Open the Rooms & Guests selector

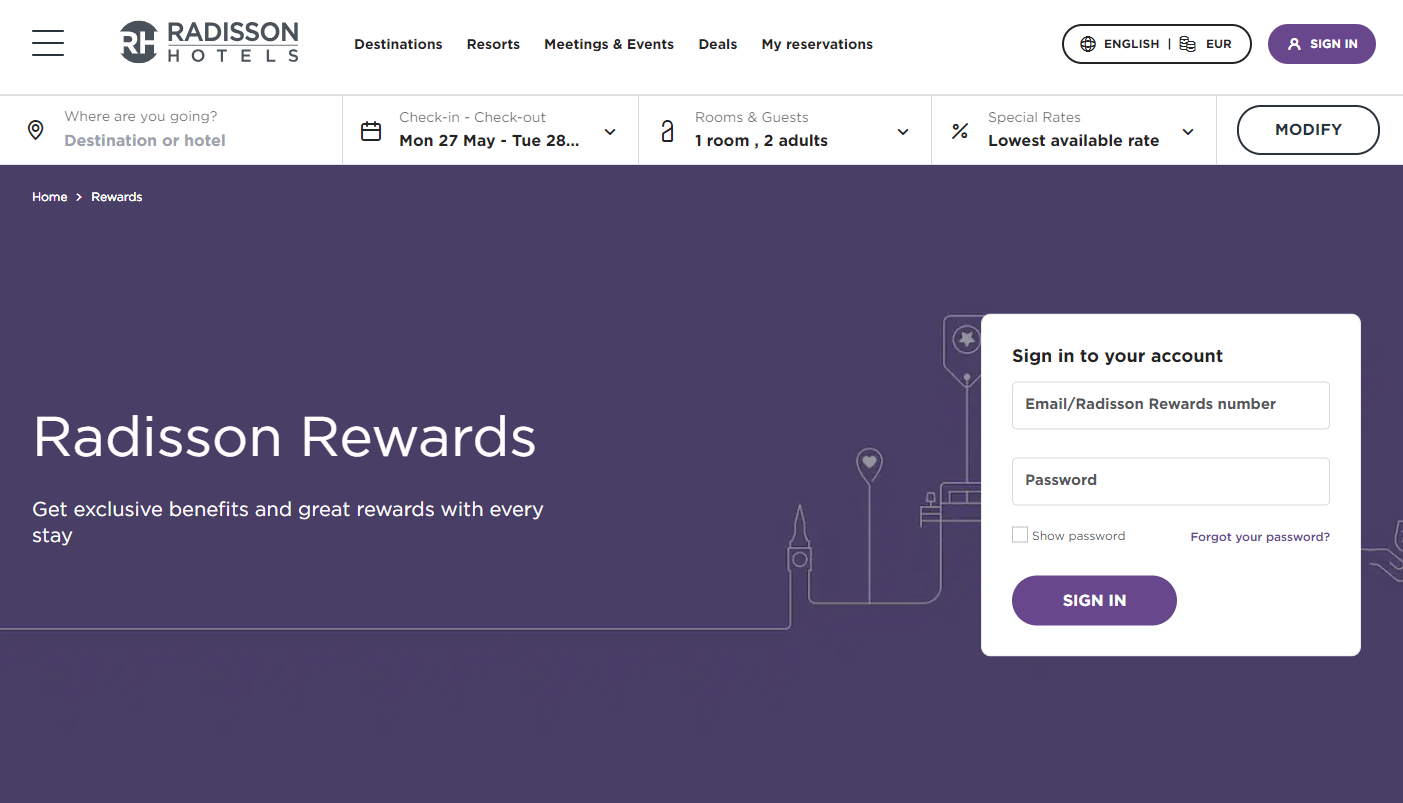tap(902, 130)
